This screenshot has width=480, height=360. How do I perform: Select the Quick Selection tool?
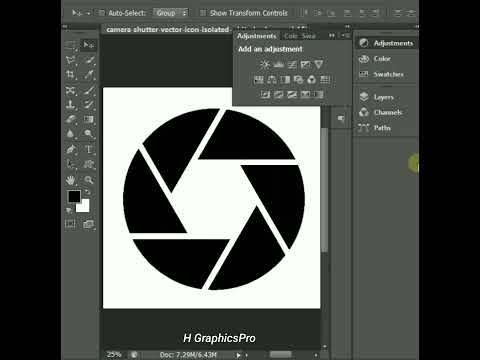[89, 60]
